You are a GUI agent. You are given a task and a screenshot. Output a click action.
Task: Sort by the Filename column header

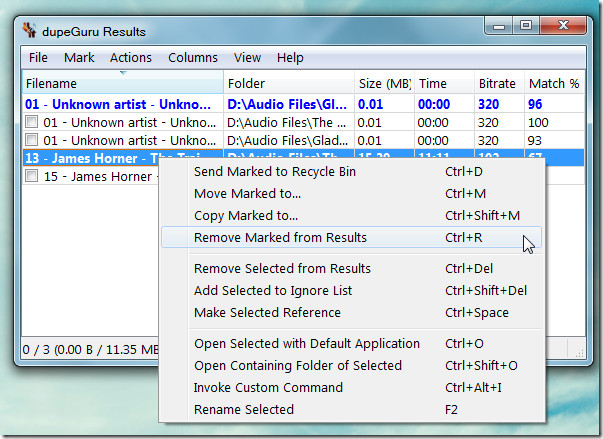tap(123, 83)
